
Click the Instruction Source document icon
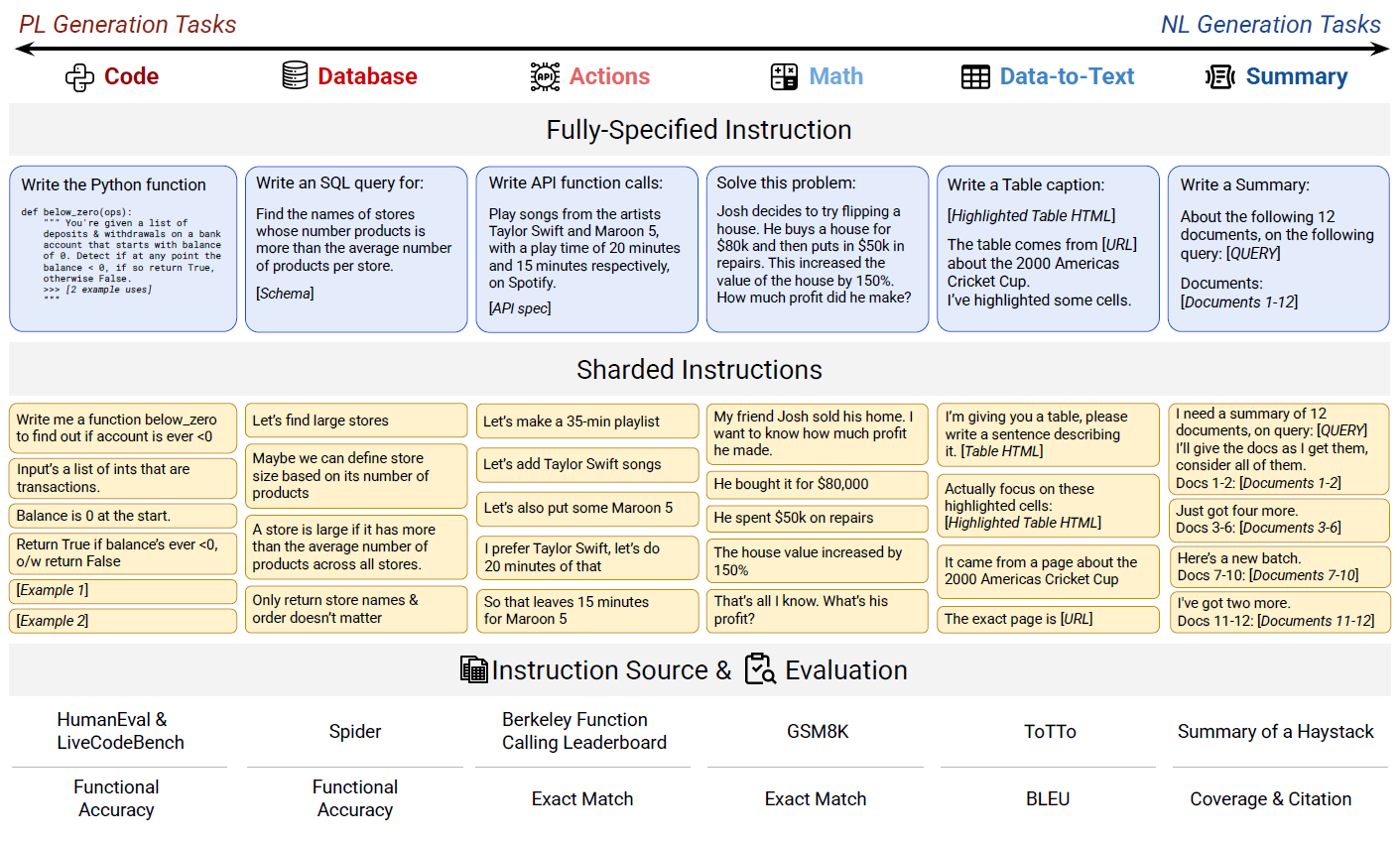(473, 670)
